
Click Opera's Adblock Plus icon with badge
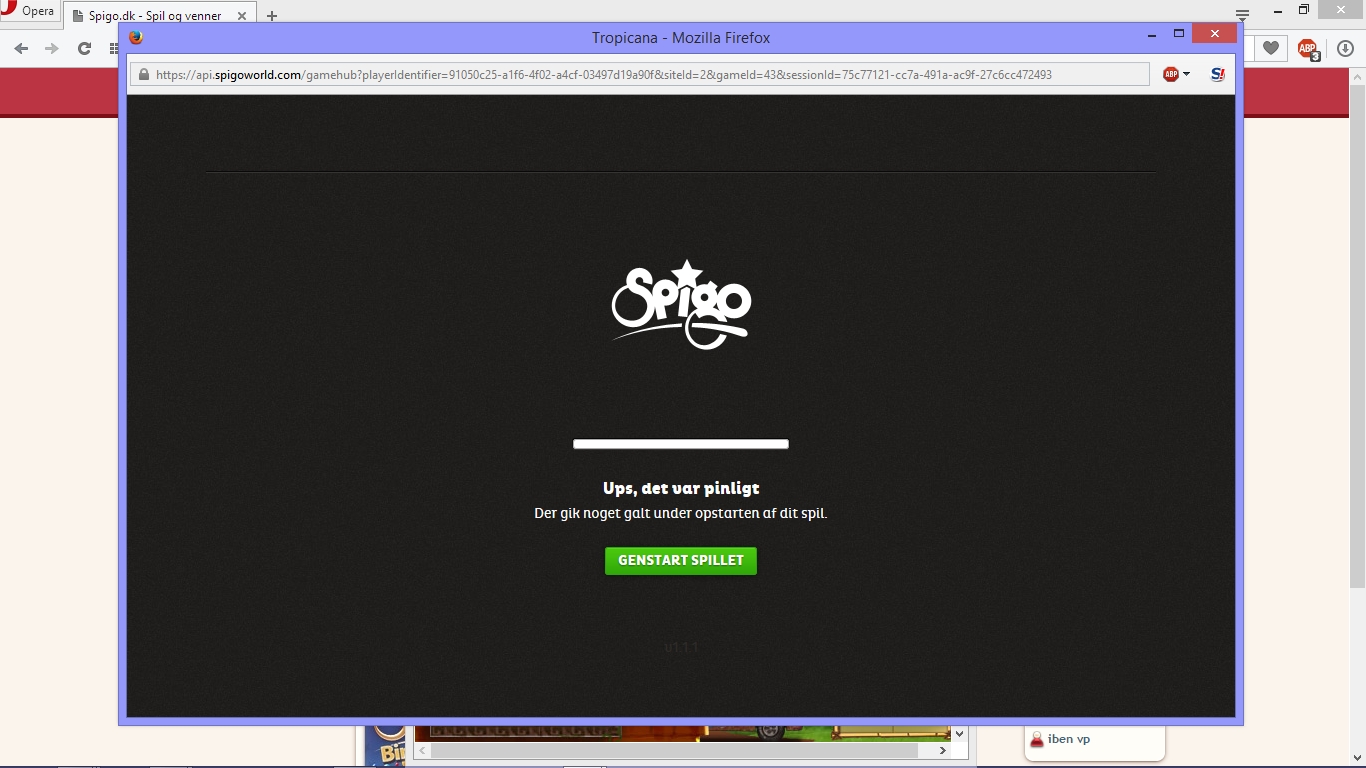click(1307, 48)
